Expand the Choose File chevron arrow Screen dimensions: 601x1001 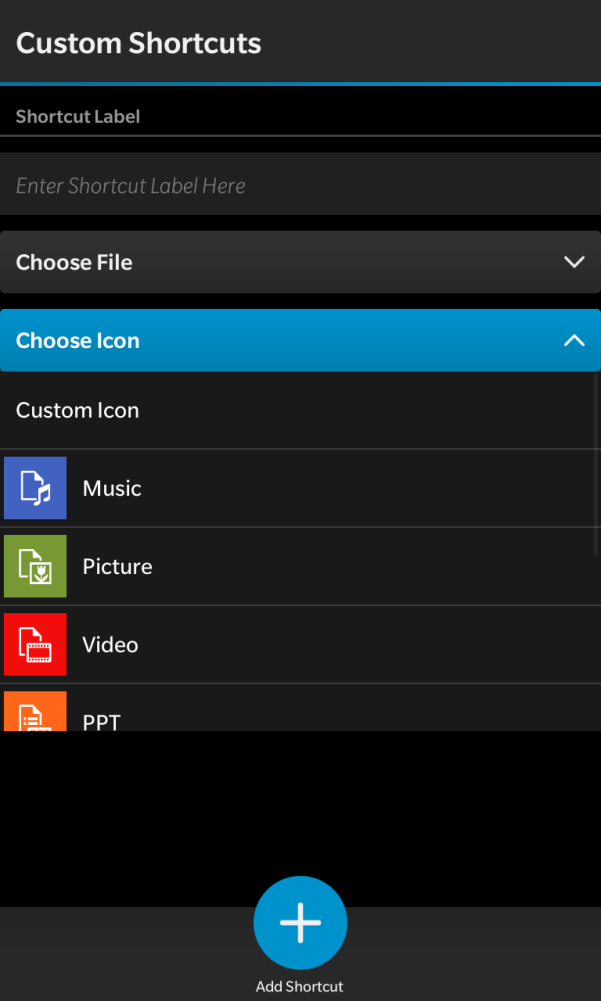(574, 262)
